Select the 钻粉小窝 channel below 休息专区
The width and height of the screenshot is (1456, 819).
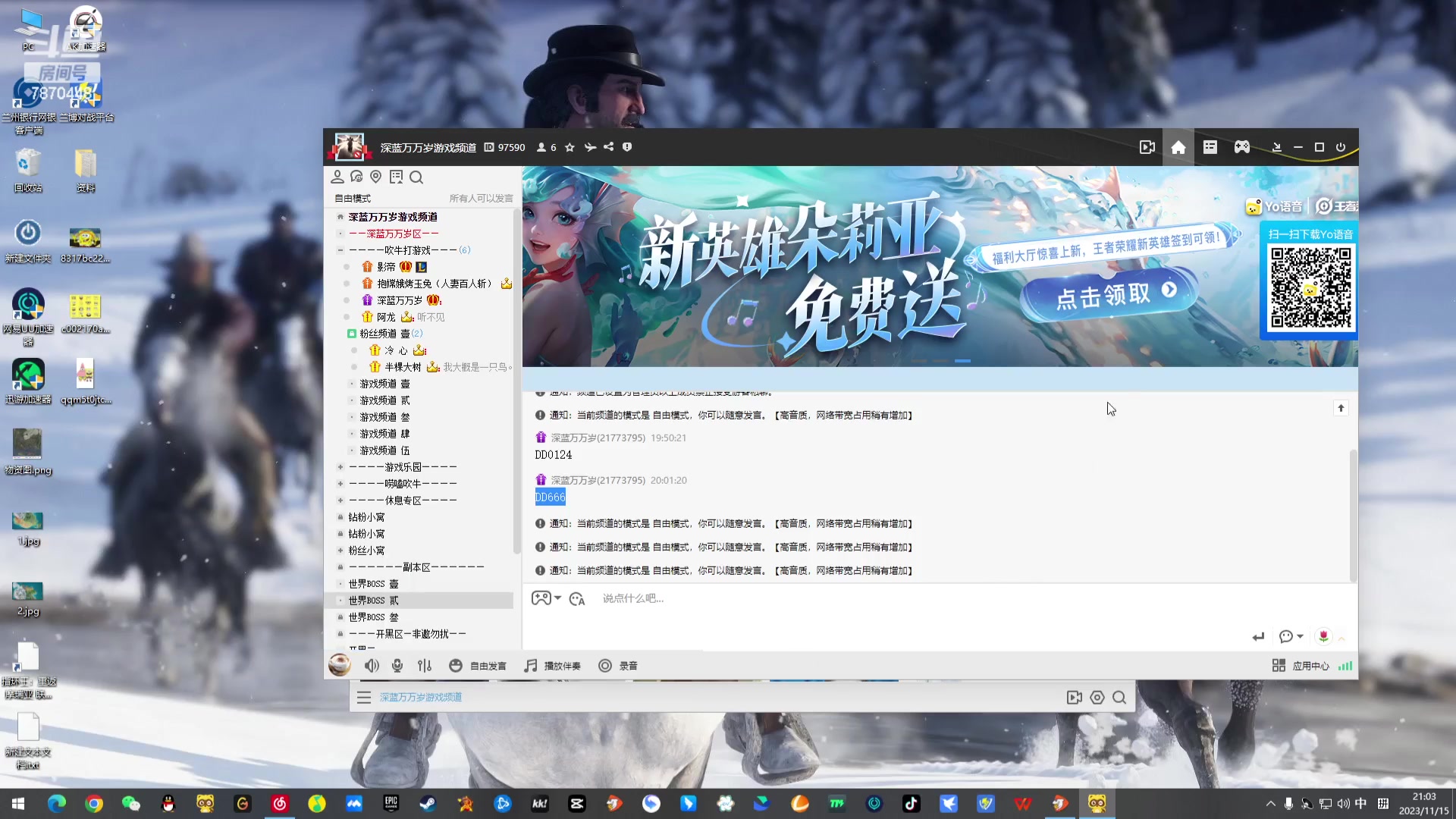point(366,517)
